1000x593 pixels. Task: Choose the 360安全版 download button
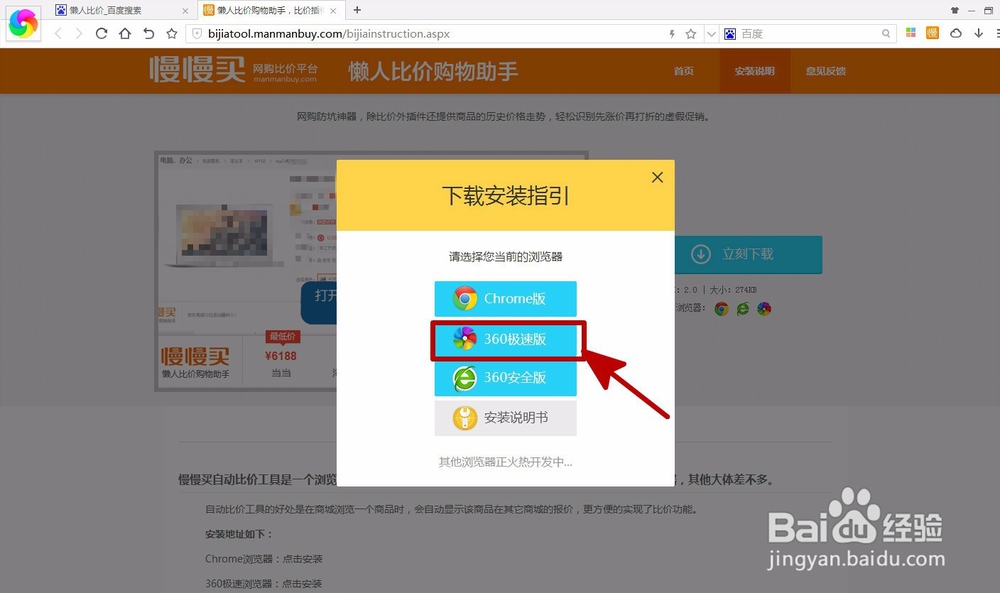505,378
